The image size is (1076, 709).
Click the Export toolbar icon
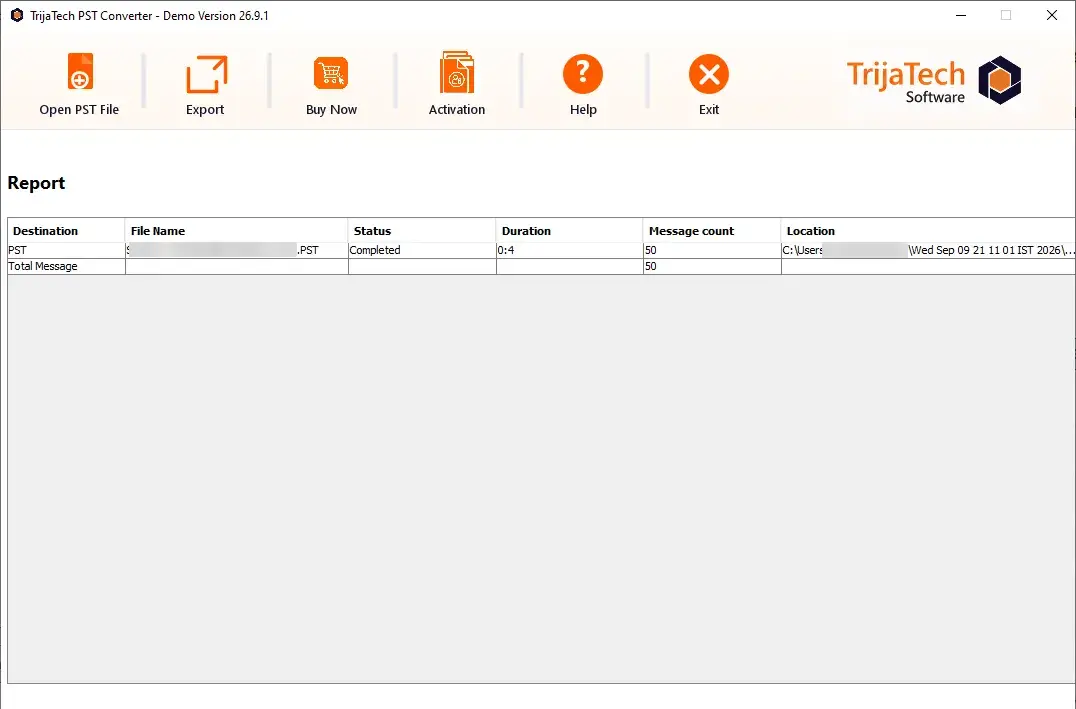pyautogui.click(x=206, y=74)
